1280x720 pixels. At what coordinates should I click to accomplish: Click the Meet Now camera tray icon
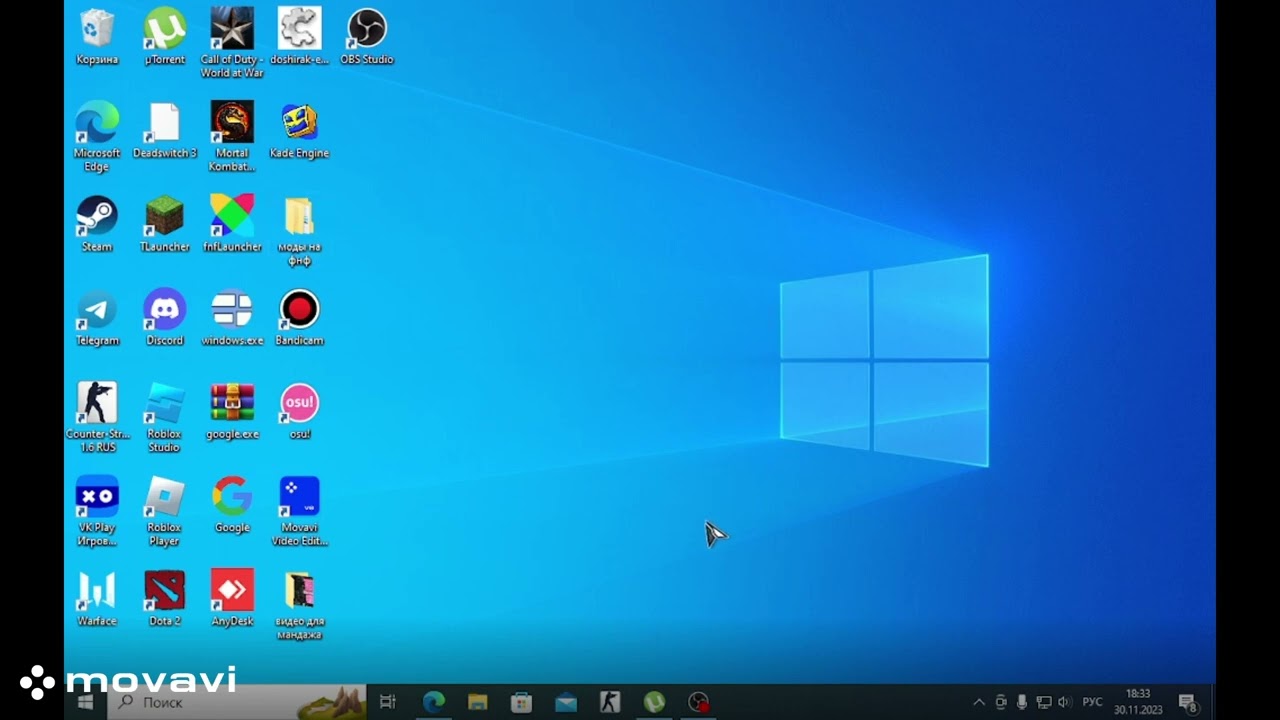(x=1001, y=702)
